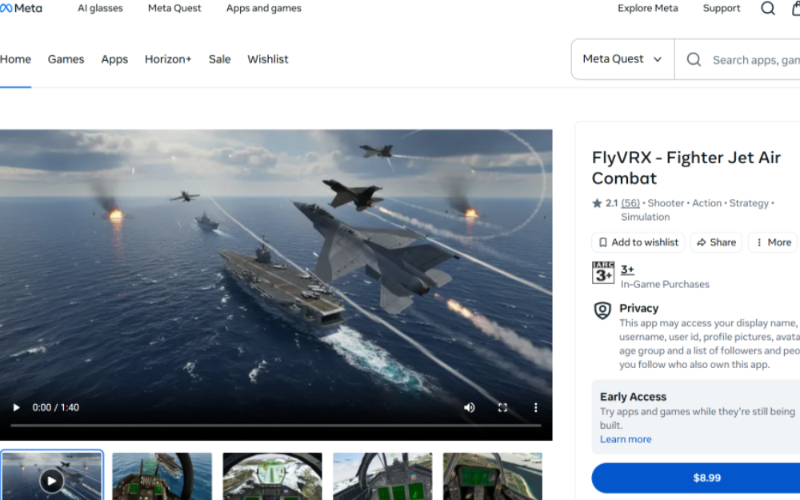The height and width of the screenshot is (500, 800).
Task: Share this game
Action: coord(716,242)
